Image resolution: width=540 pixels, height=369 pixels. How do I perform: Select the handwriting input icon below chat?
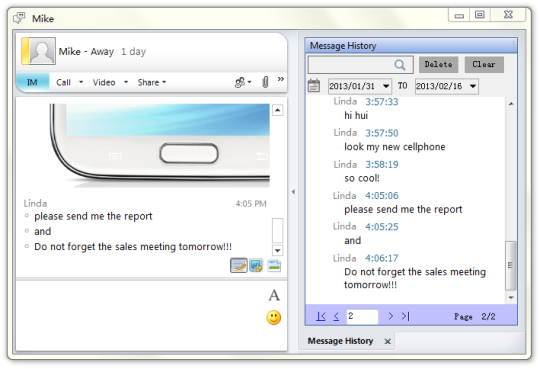[239, 265]
